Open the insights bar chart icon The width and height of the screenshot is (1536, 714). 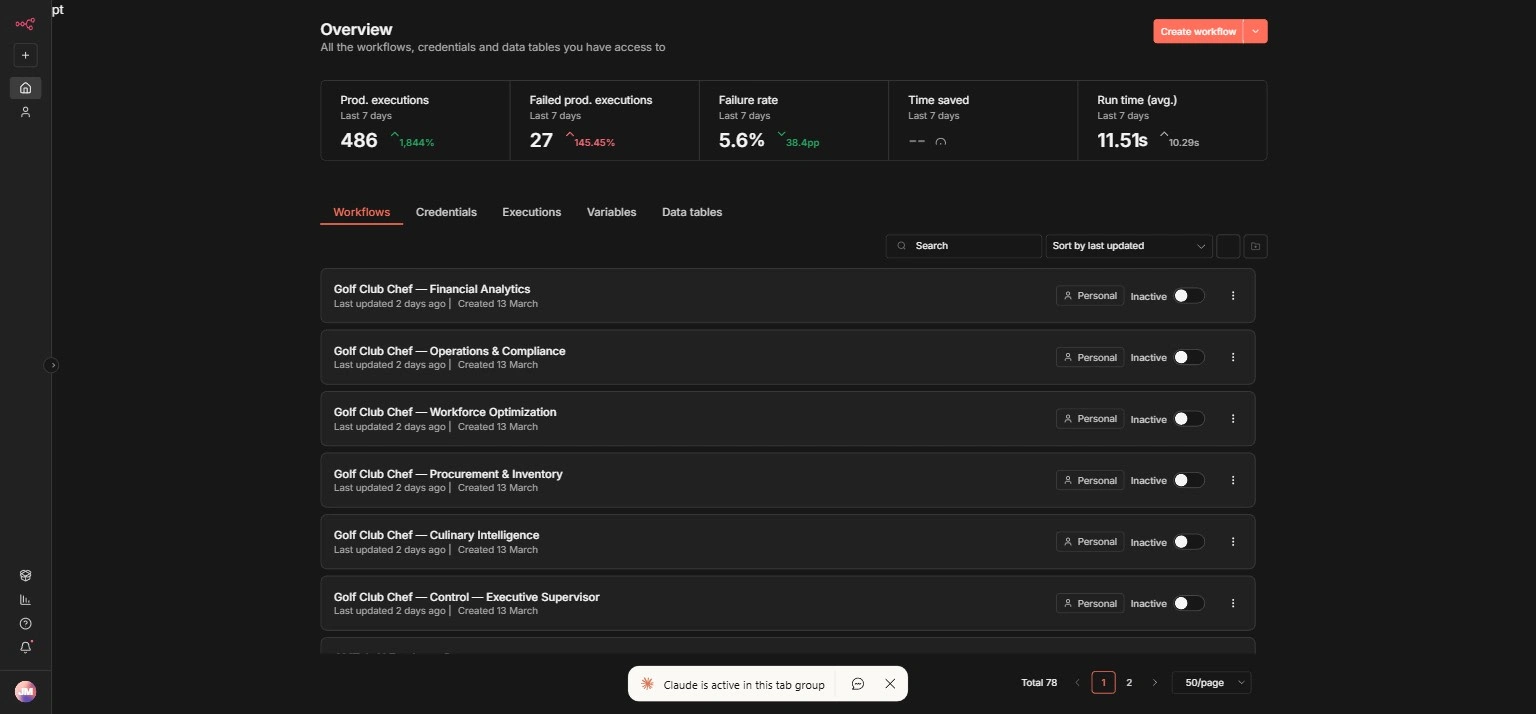coord(25,600)
